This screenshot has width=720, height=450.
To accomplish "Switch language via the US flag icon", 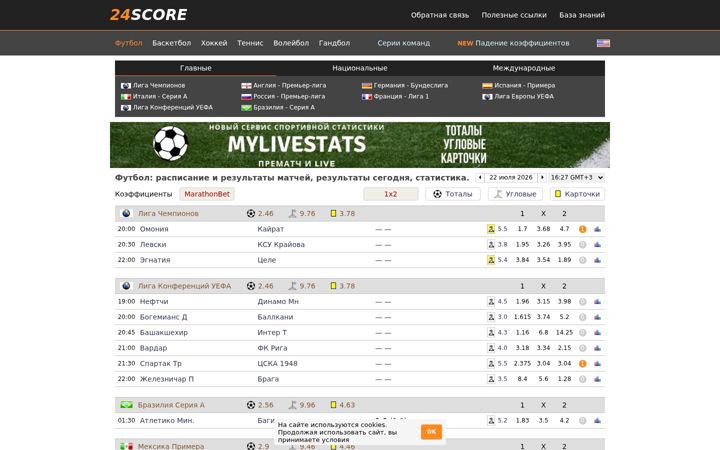I will tap(603, 43).
